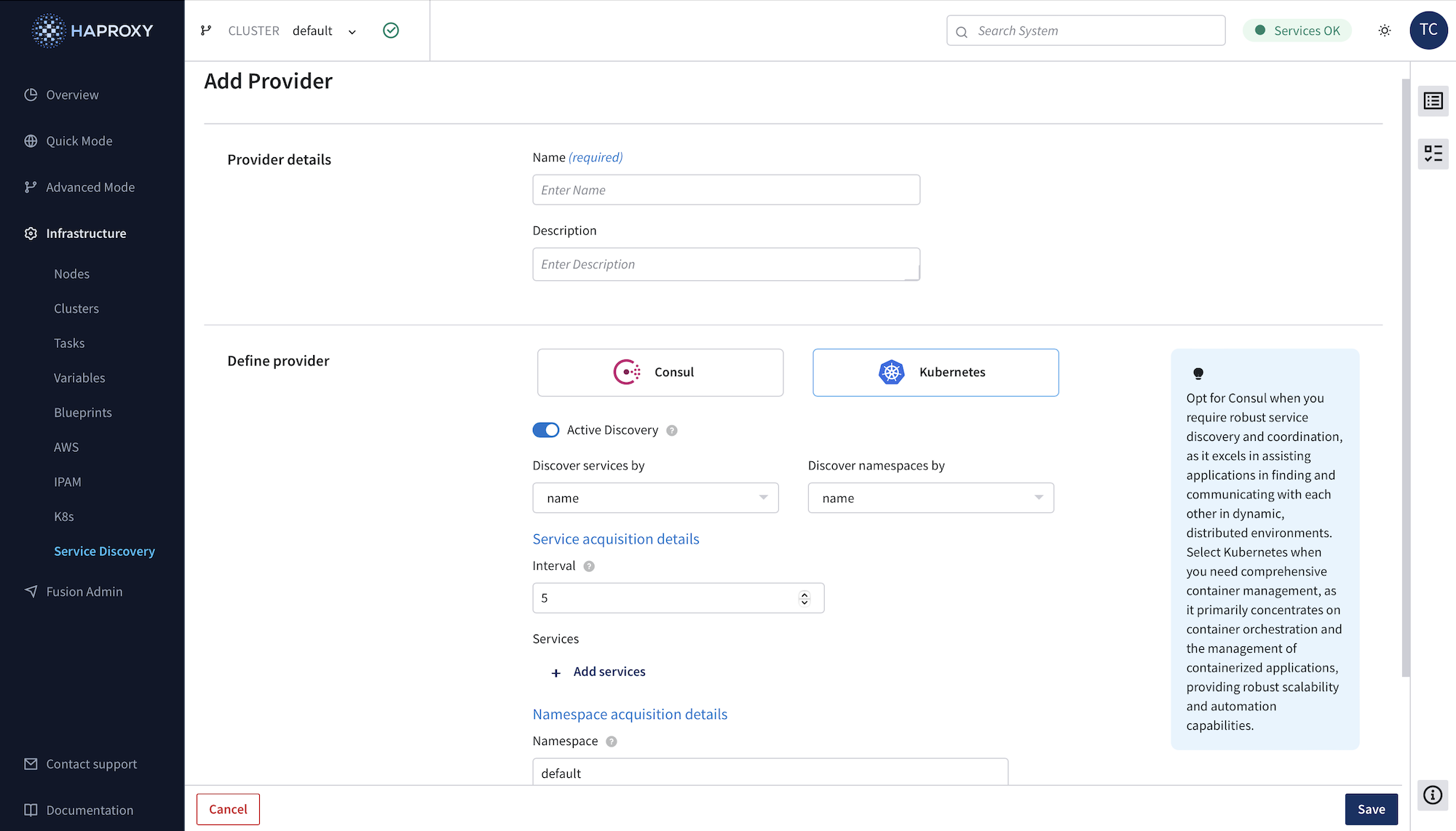Screen dimensions: 1456x831
Task: Go to Nodes submenu item
Action: (x=71, y=274)
